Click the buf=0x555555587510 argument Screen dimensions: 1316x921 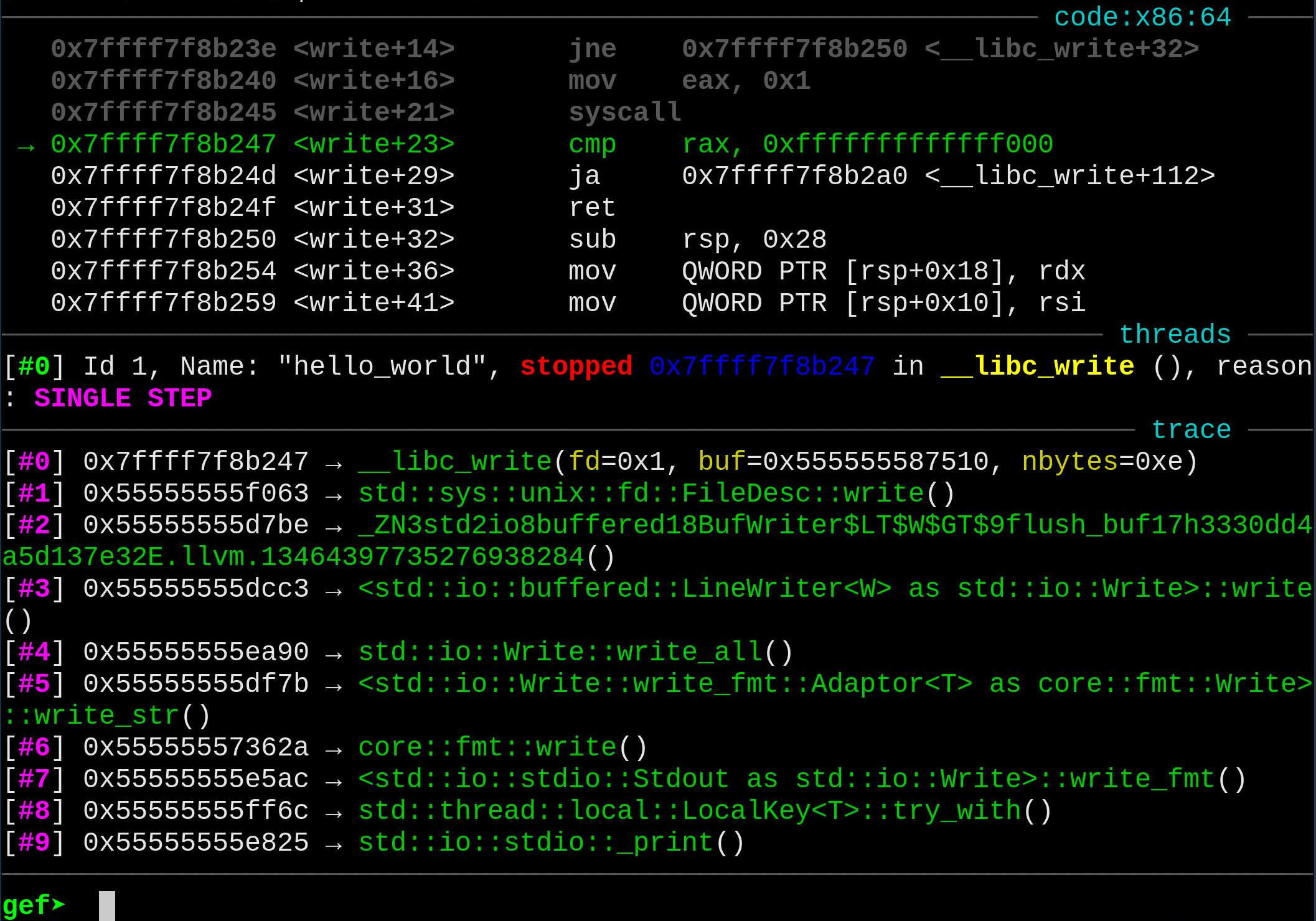(x=842, y=461)
